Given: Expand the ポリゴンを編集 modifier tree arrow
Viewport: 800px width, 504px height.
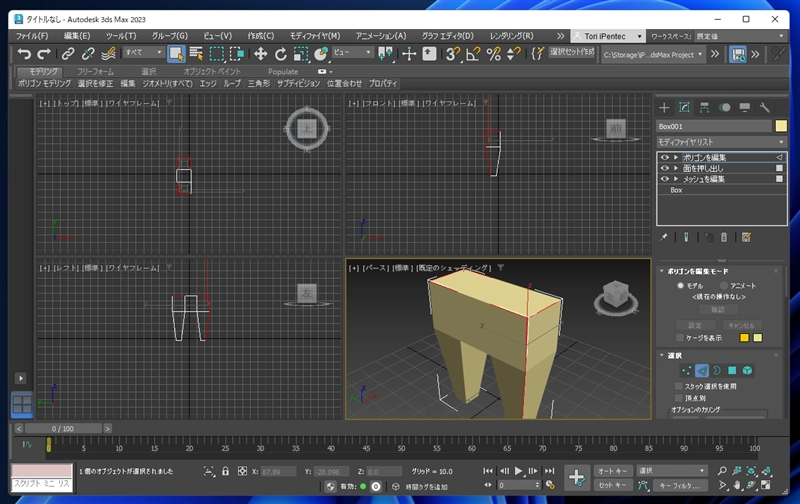Looking at the screenshot, I should (676, 157).
